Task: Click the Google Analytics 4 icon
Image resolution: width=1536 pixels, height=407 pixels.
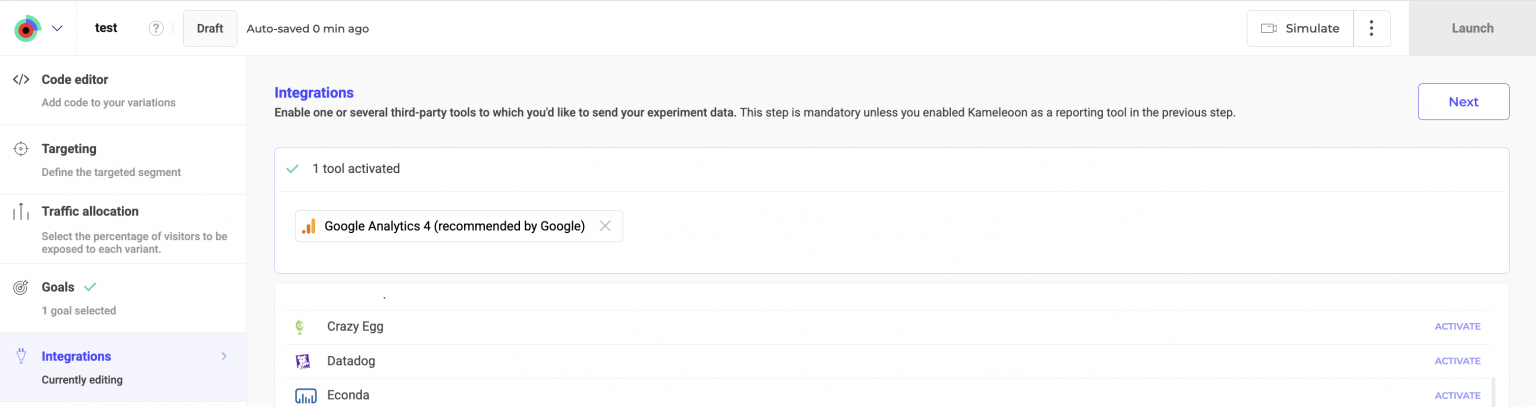Action: click(309, 226)
